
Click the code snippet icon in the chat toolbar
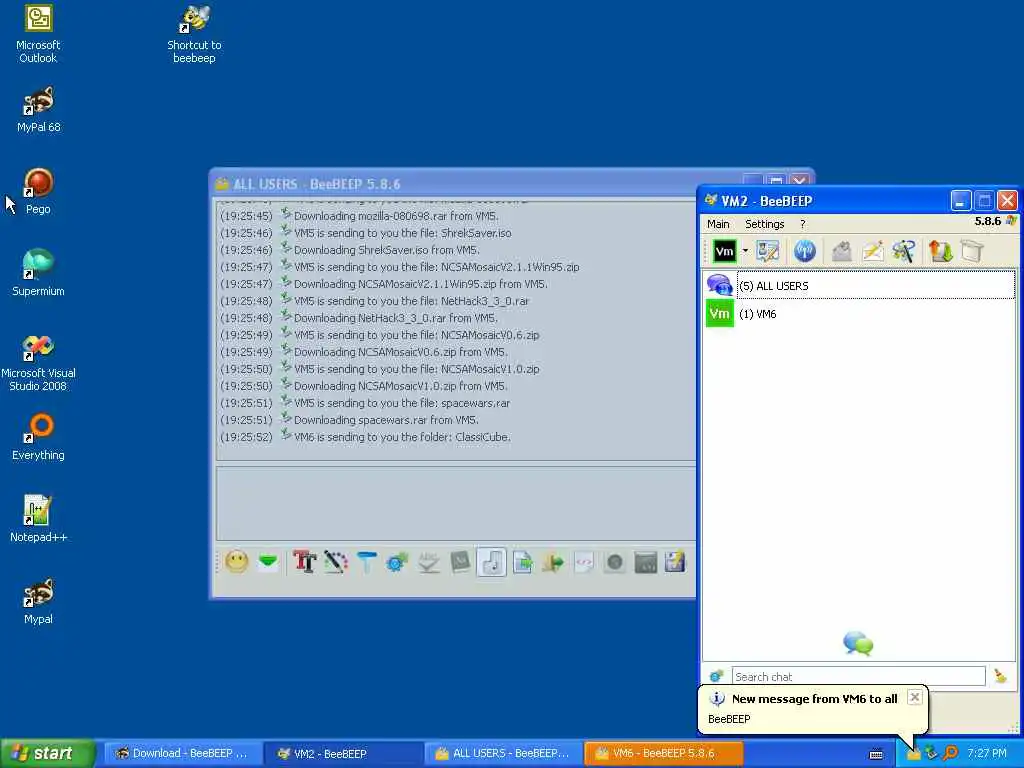pos(584,562)
